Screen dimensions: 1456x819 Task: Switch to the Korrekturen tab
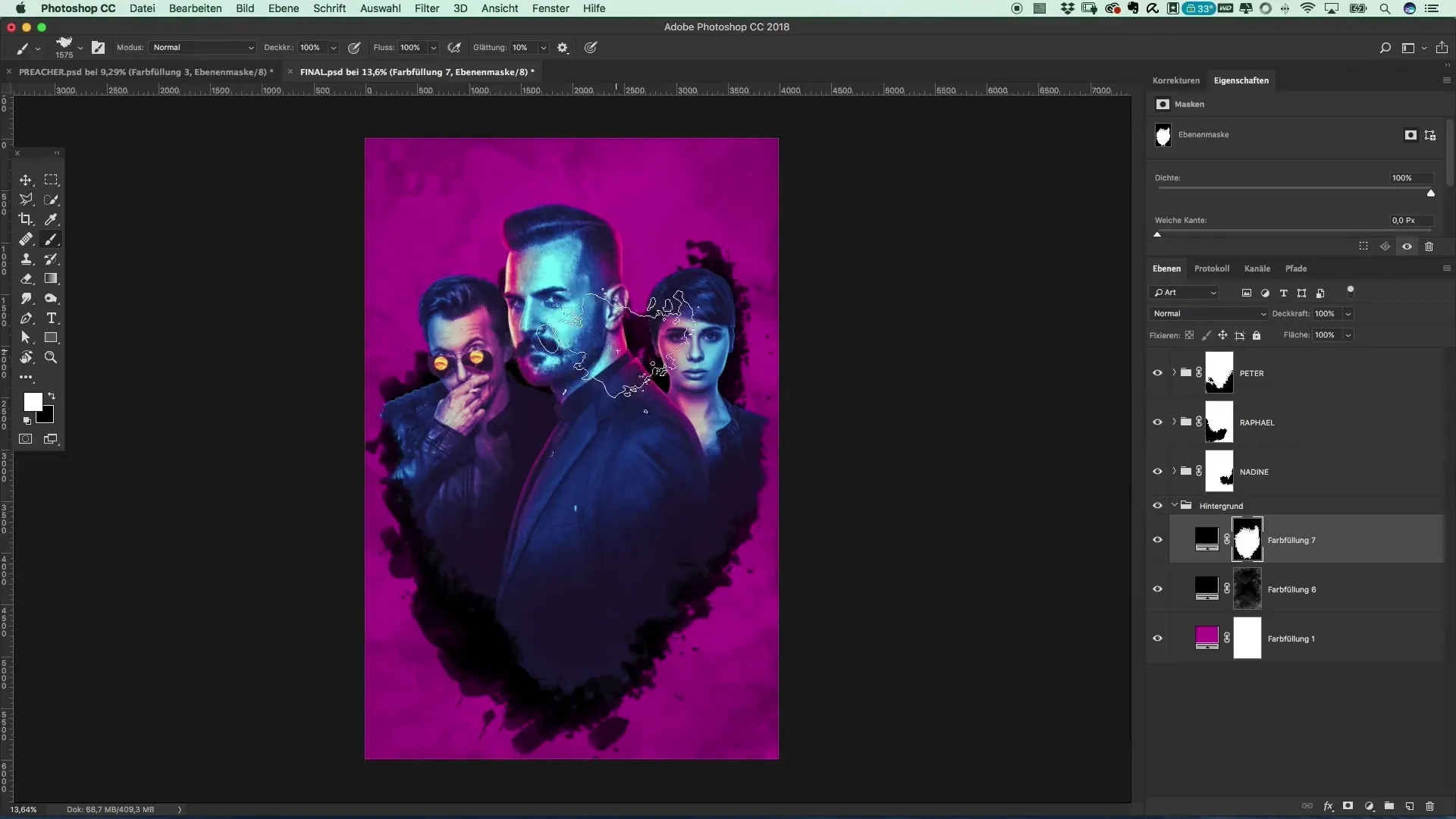point(1176,80)
